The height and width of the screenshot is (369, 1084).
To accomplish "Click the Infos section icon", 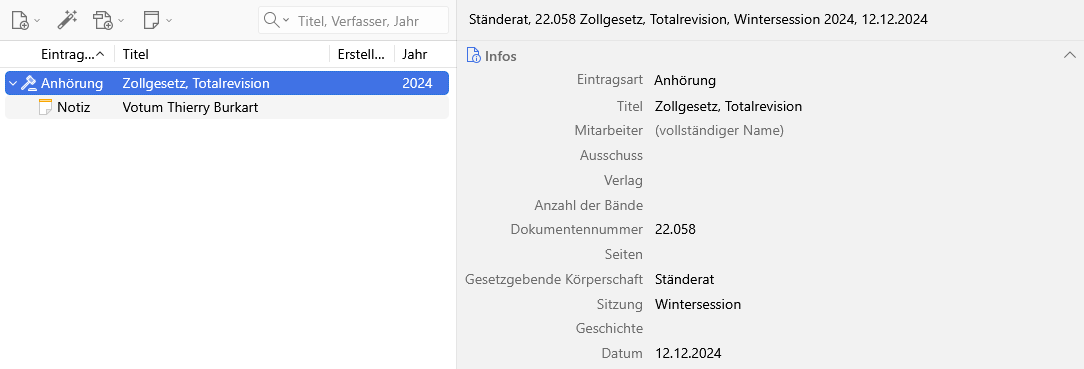I will point(474,55).
